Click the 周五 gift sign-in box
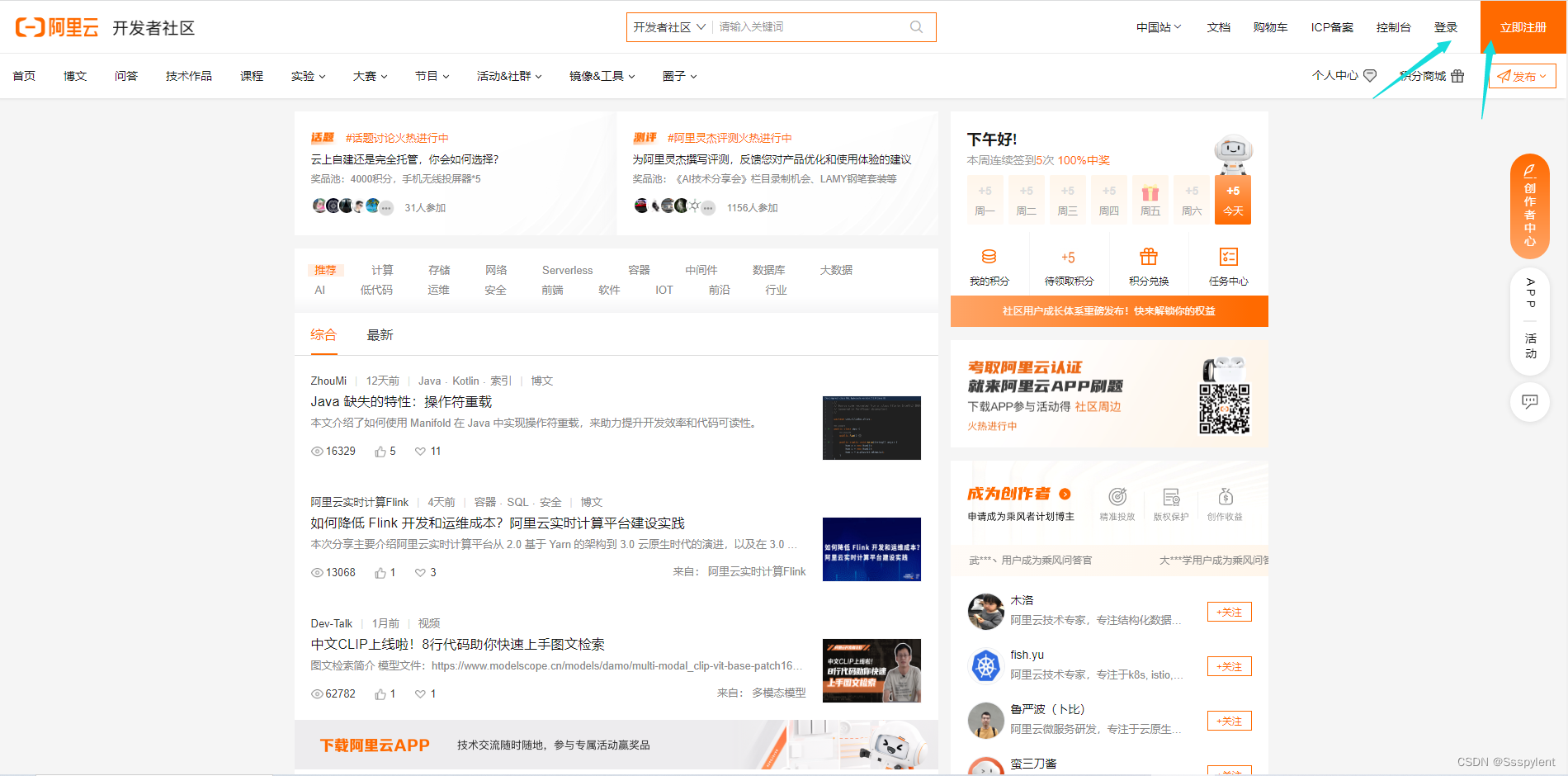 pyautogui.click(x=1150, y=200)
